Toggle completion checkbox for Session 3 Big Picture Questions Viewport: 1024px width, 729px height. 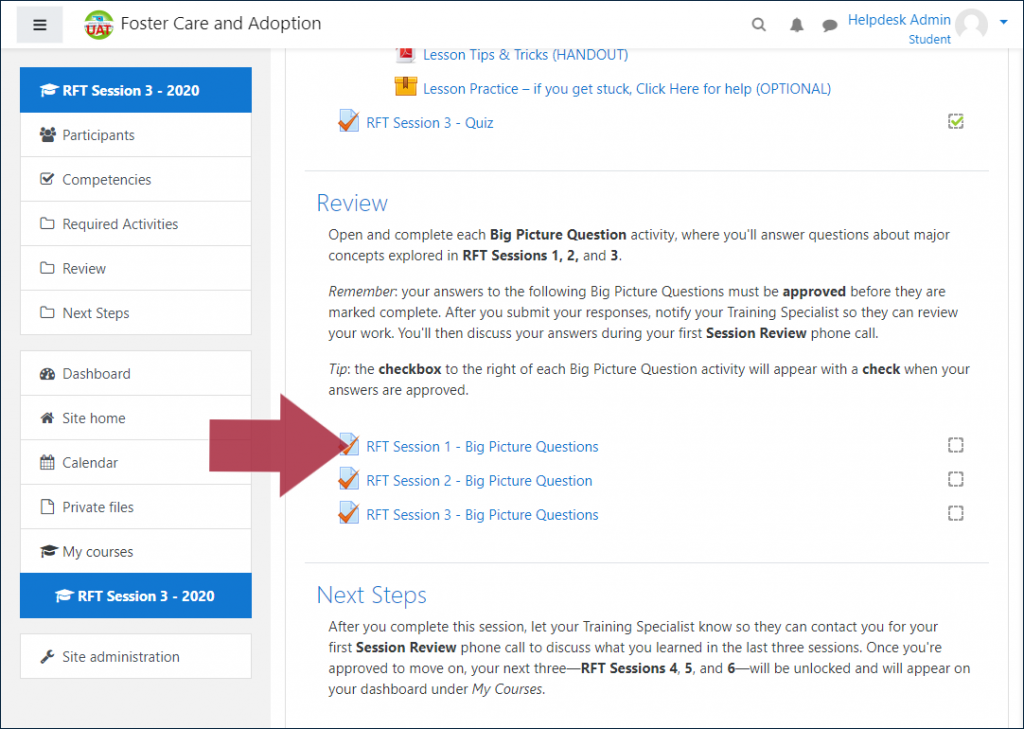coord(955,513)
